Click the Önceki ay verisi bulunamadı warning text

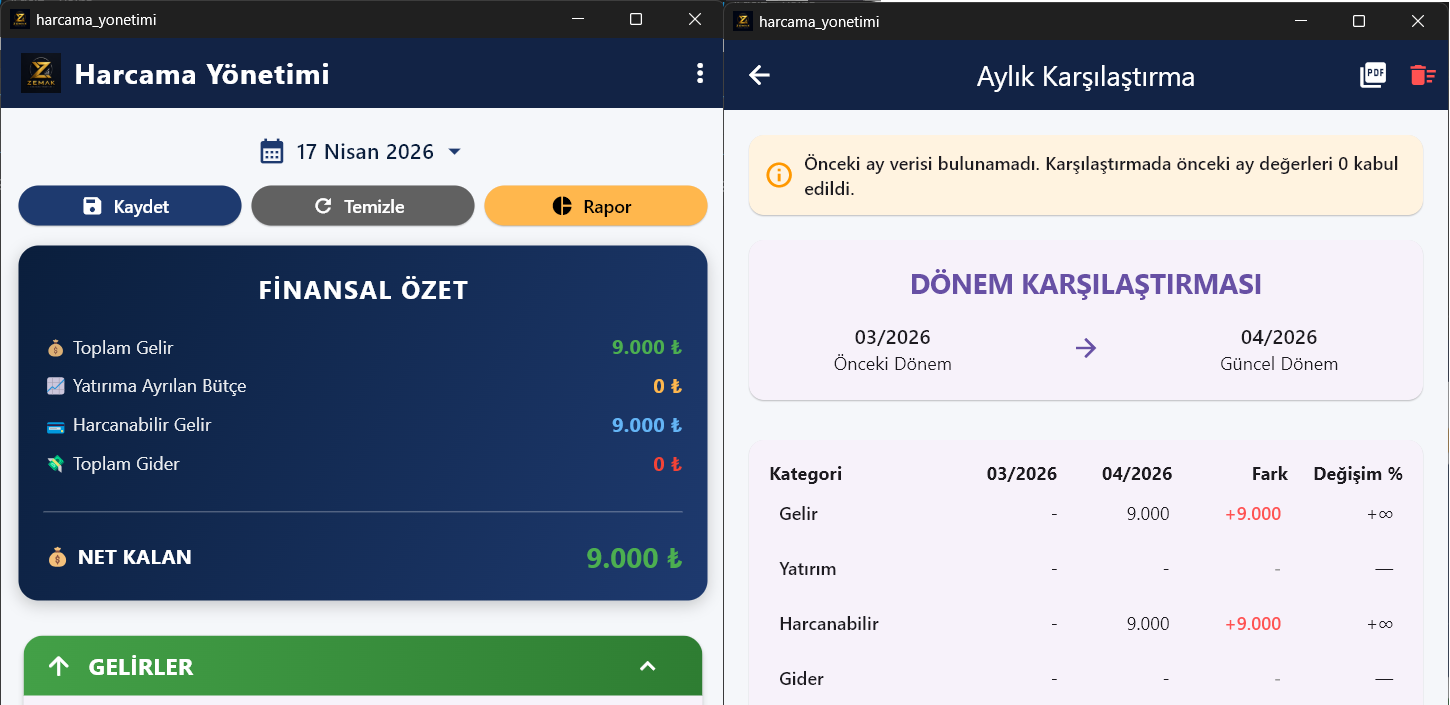coord(1101,176)
